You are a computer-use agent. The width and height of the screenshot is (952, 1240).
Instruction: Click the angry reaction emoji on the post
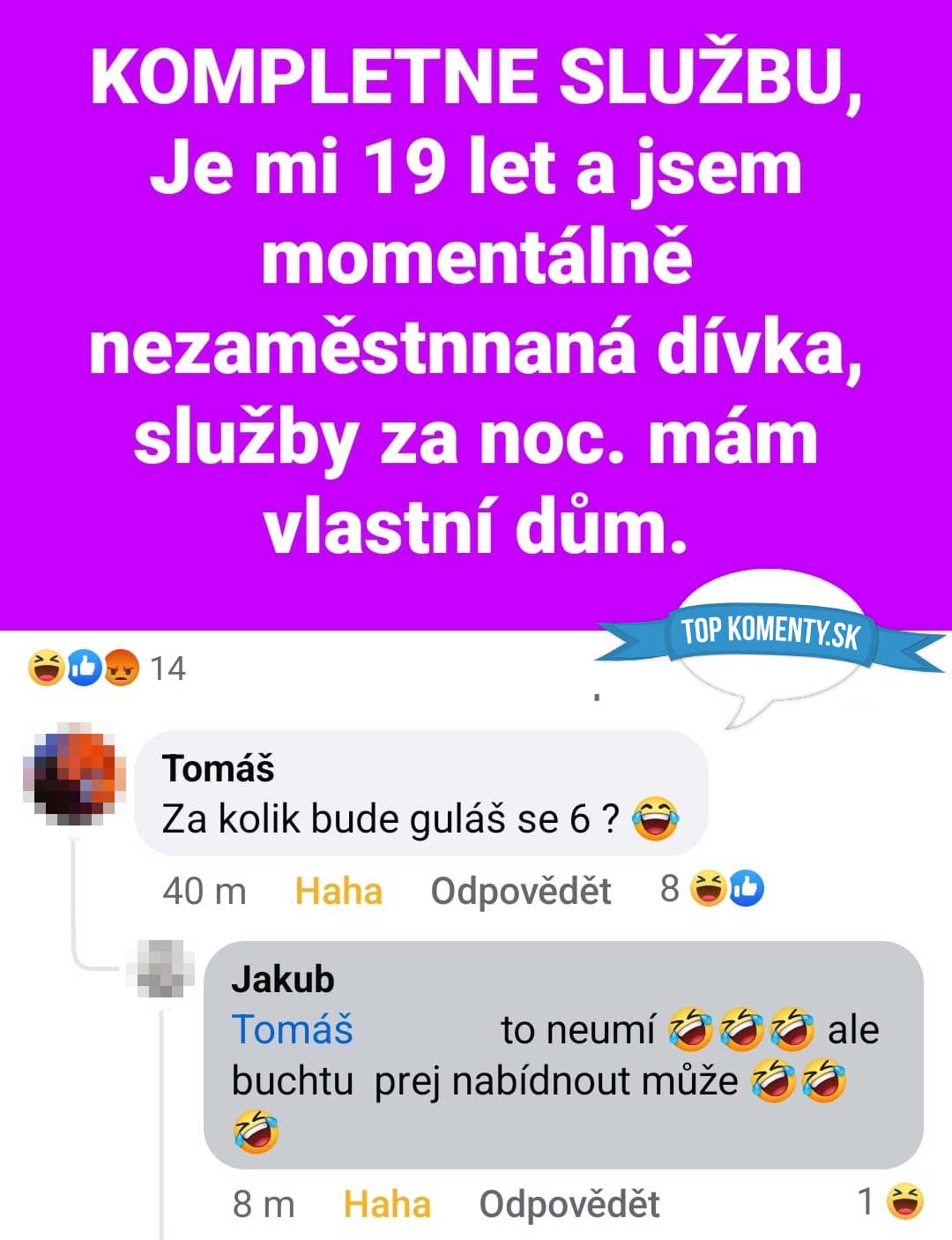pyautogui.click(x=122, y=668)
